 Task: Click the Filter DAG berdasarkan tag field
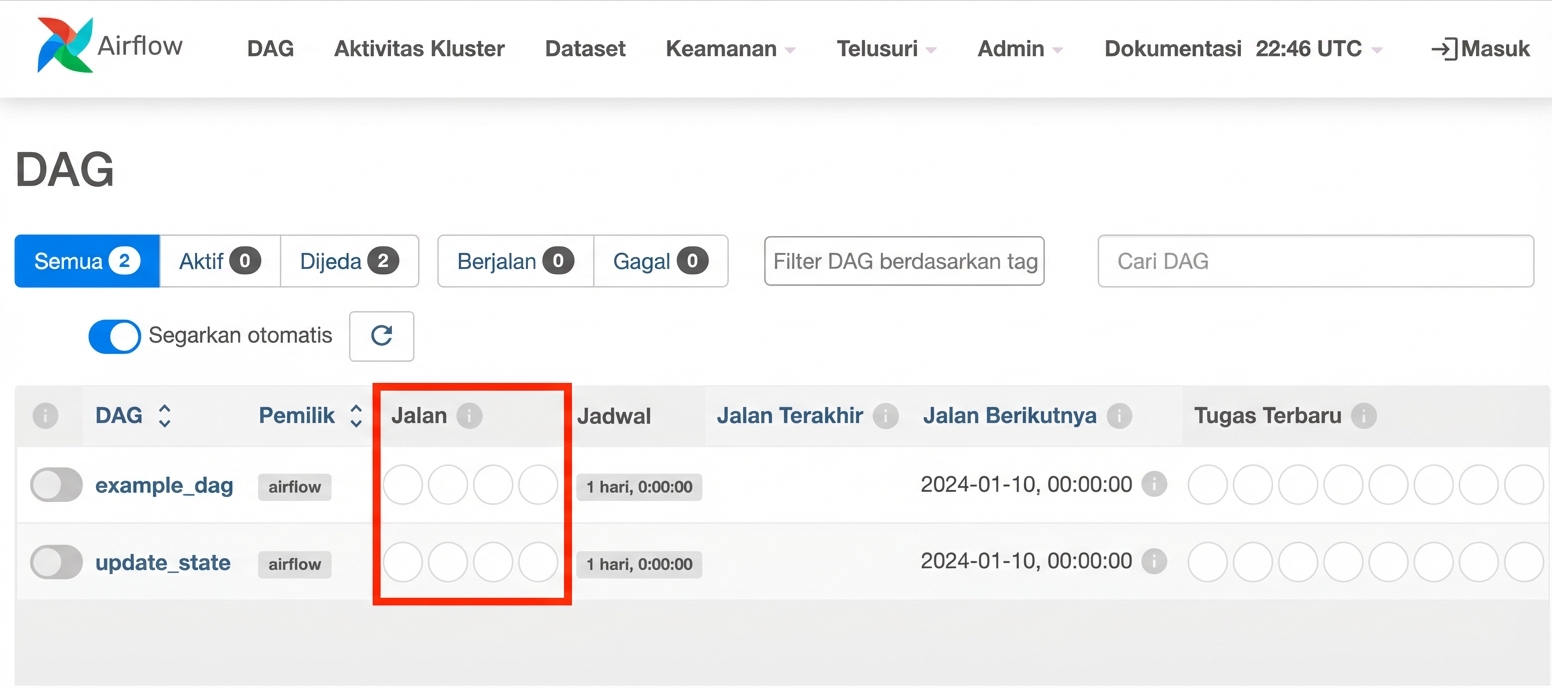[x=904, y=261]
